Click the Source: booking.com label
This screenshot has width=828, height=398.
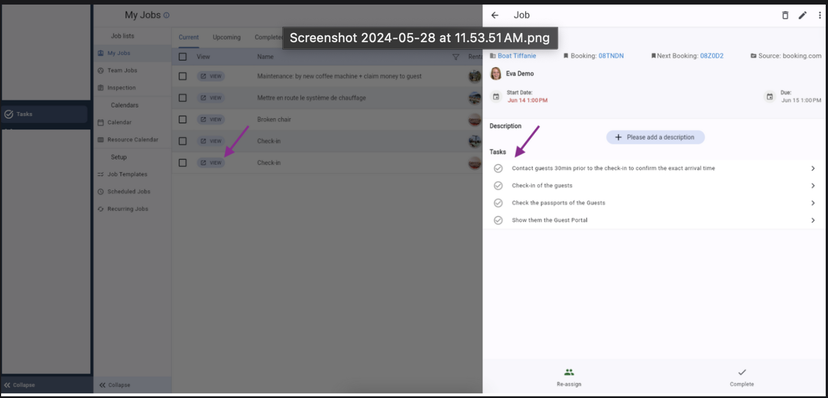tap(786, 55)
